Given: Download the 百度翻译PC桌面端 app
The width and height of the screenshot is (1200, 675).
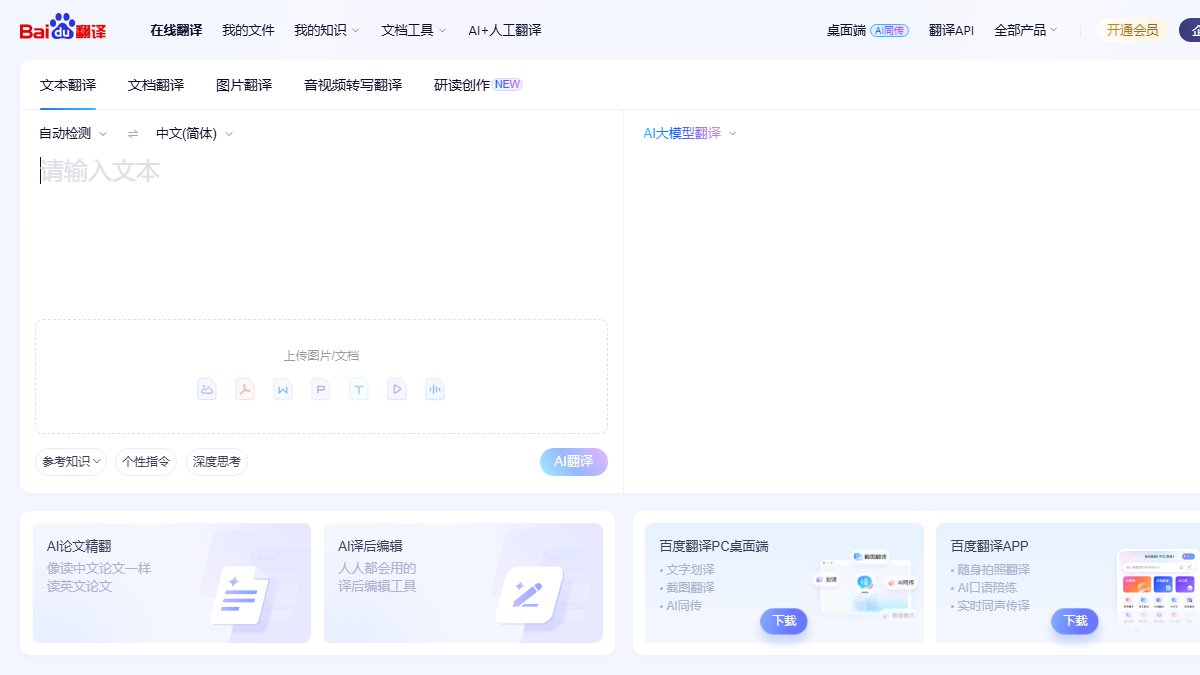Looking at the screenshot, I should [784, 621].
